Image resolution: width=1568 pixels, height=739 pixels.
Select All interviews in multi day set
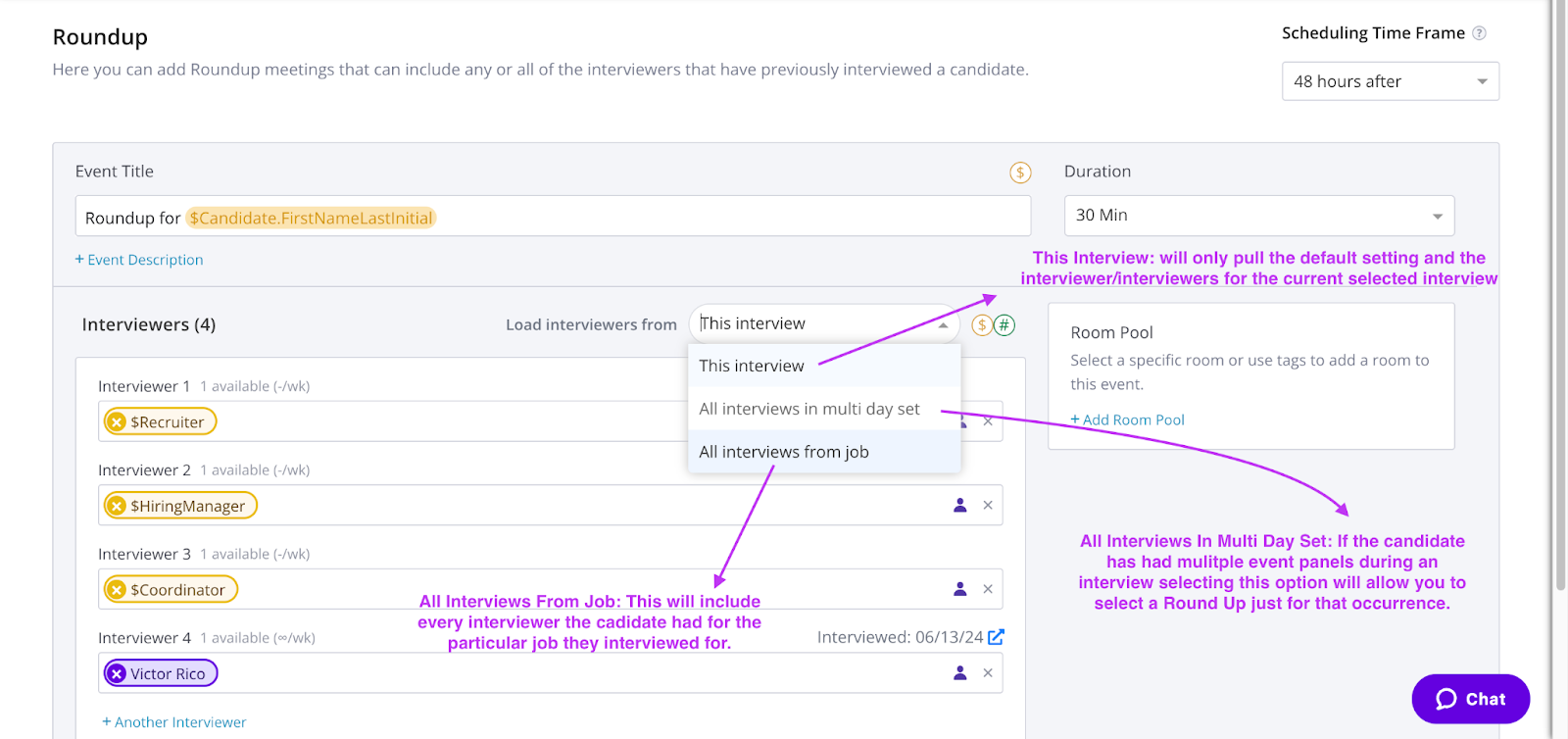click(x=809, y=409)
